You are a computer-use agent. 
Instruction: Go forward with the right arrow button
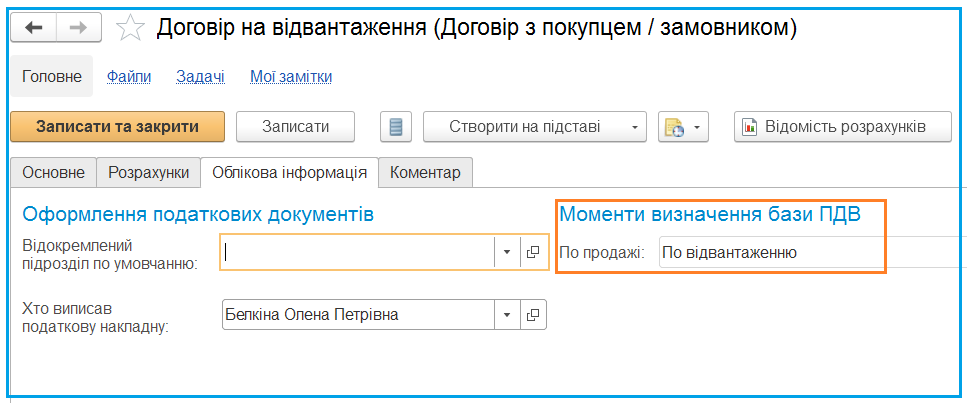pos(79,28)
